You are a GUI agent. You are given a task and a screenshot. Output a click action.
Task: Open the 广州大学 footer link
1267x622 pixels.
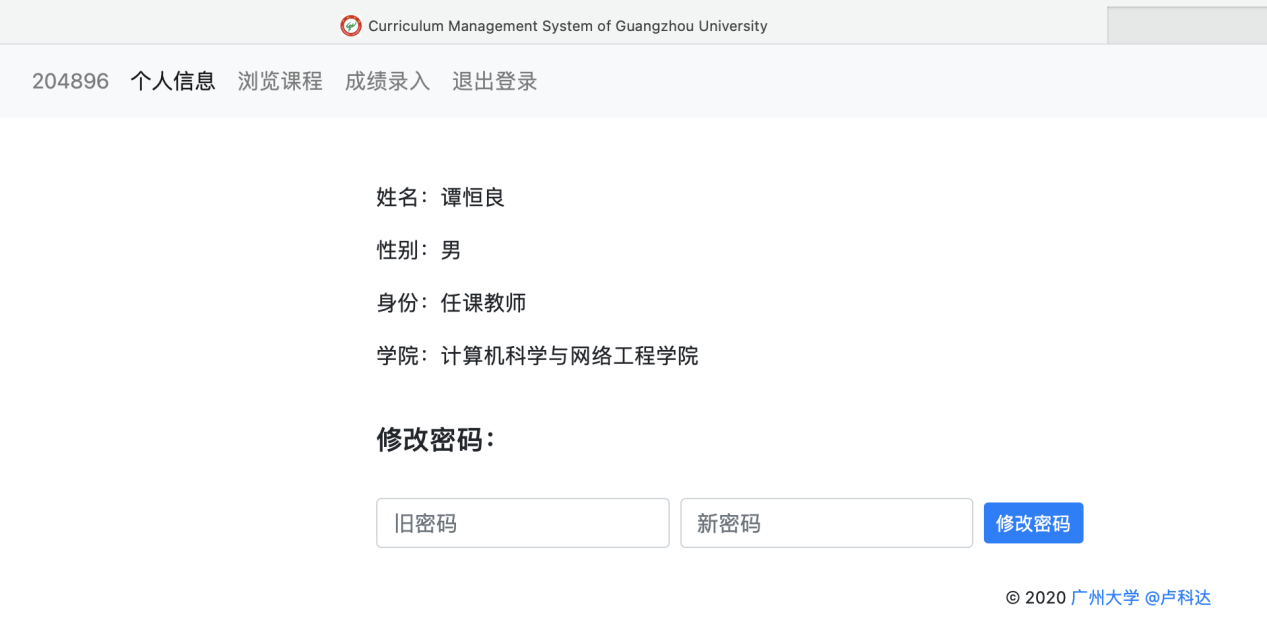tap(1105, 597)
